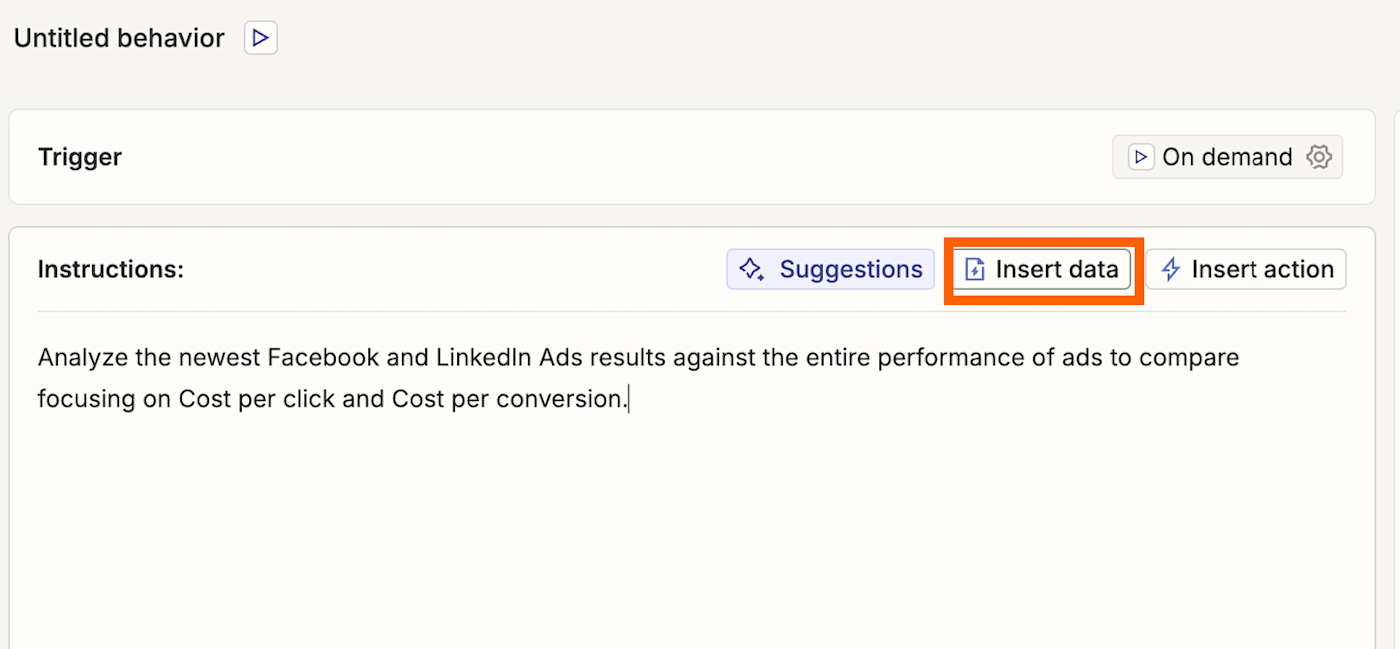The height and width of the screenshot is (649, 1400).
Task: Click the sparkle icon on Suggestions
Action: [751, 269]
